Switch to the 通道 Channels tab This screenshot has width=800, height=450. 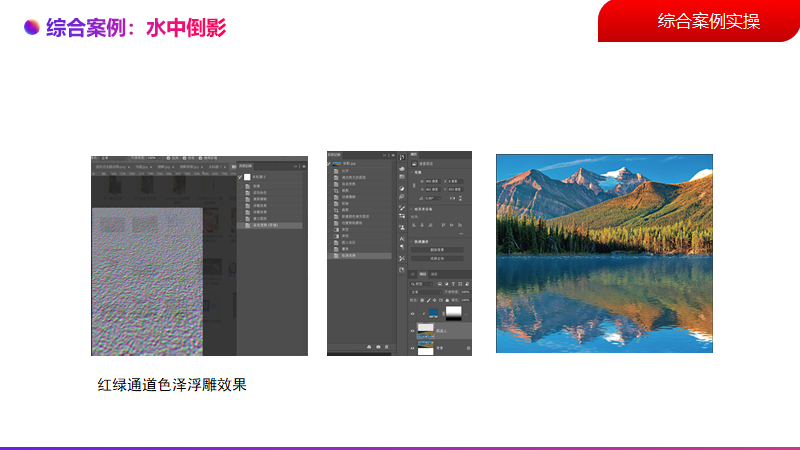coord(434,274)
